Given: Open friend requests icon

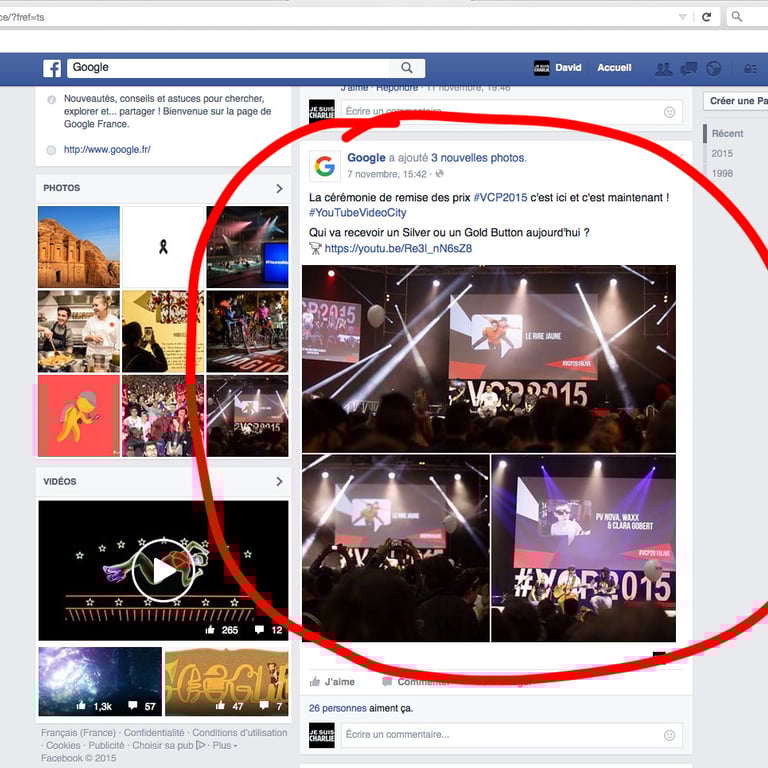Looking at the screenshot, I should click(664, 69).
